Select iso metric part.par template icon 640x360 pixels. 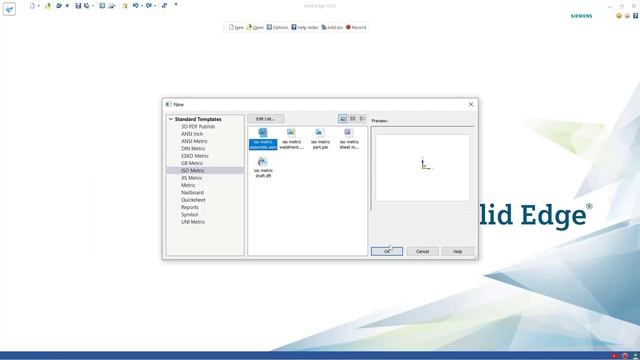[x=320, y=139]
